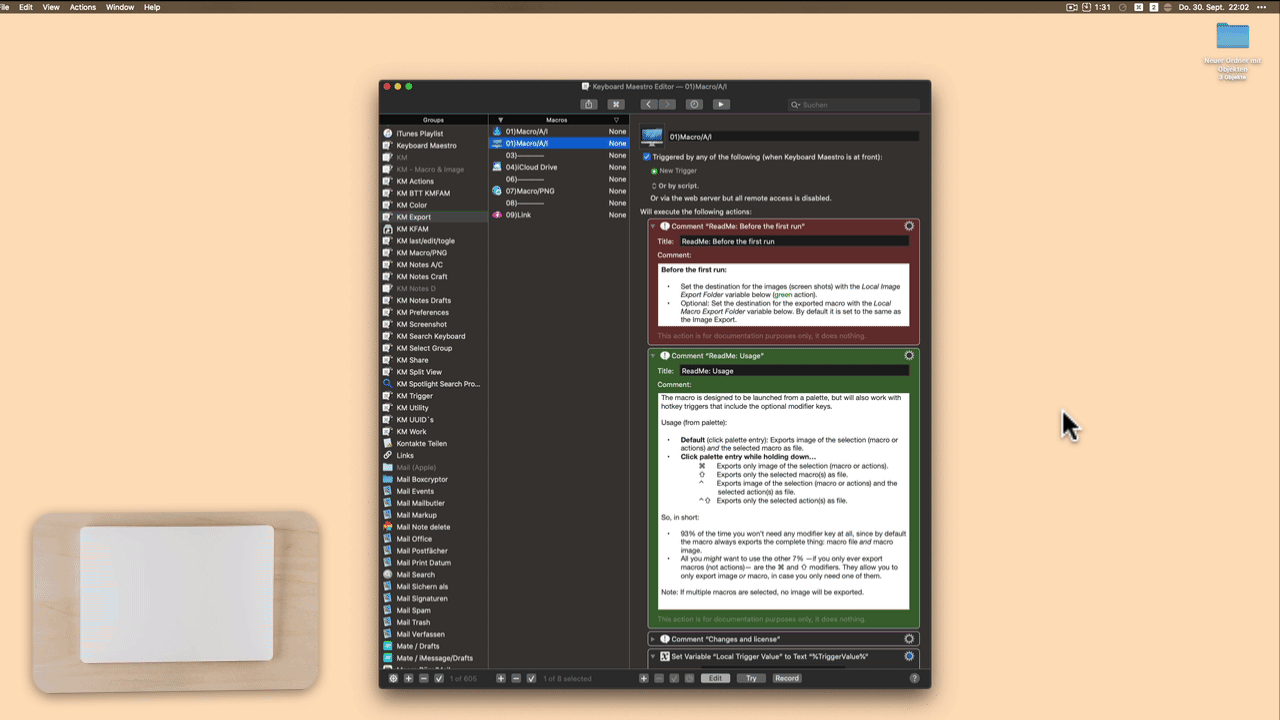Select the first 01)Macro/A/I macro with download icon

pos(559,131)
